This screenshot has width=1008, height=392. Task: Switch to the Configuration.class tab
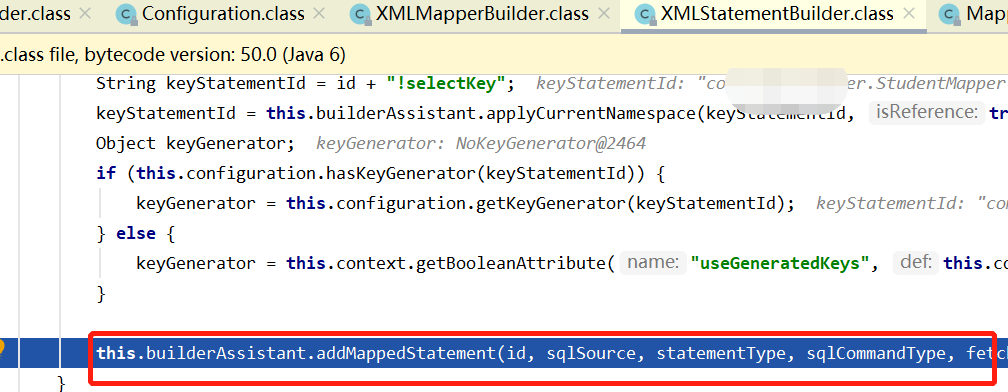click(223, 13)
